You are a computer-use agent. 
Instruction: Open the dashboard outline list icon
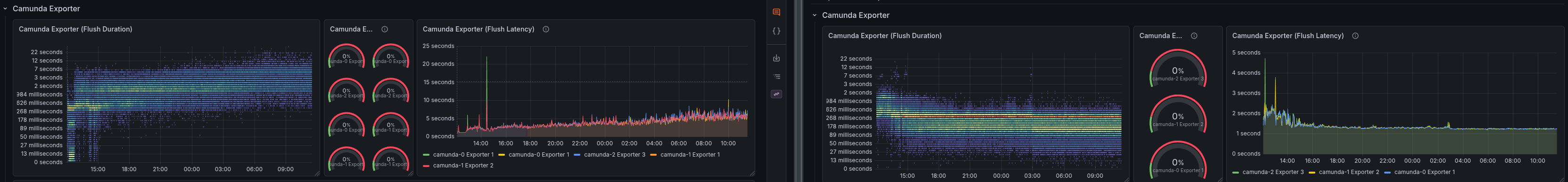[x=776, y=77]
